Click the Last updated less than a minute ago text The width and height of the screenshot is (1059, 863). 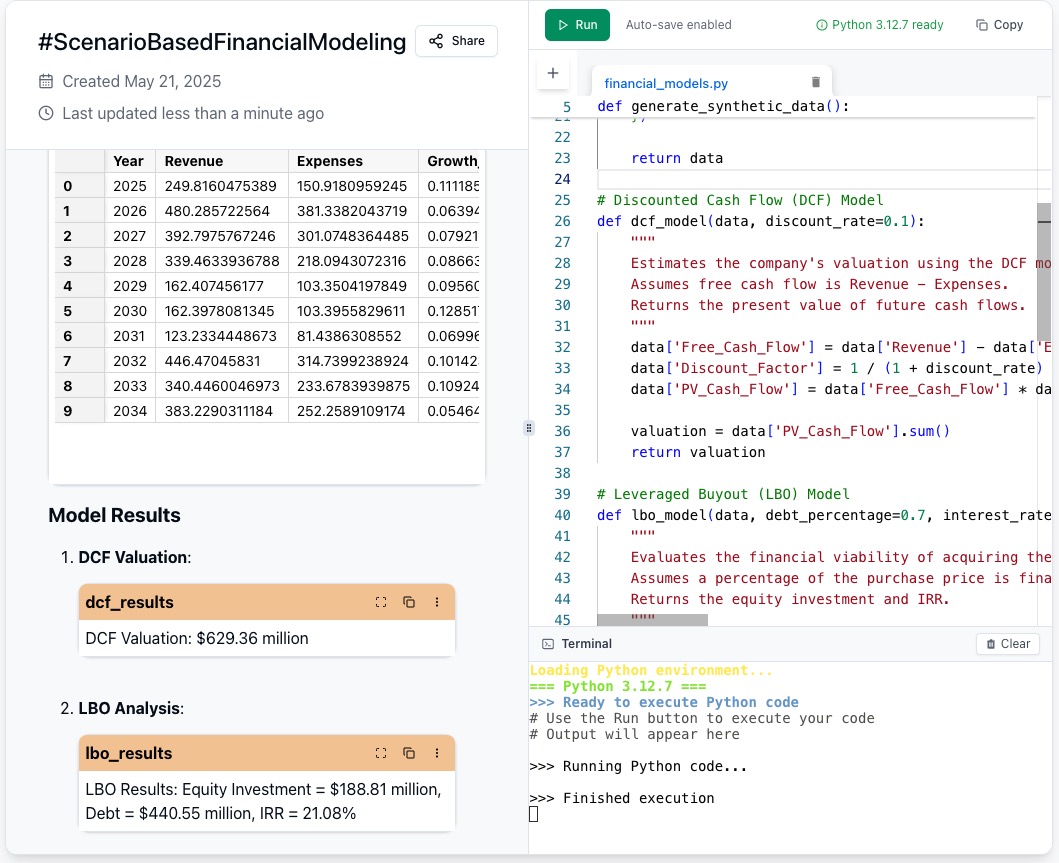click(193, 113)
